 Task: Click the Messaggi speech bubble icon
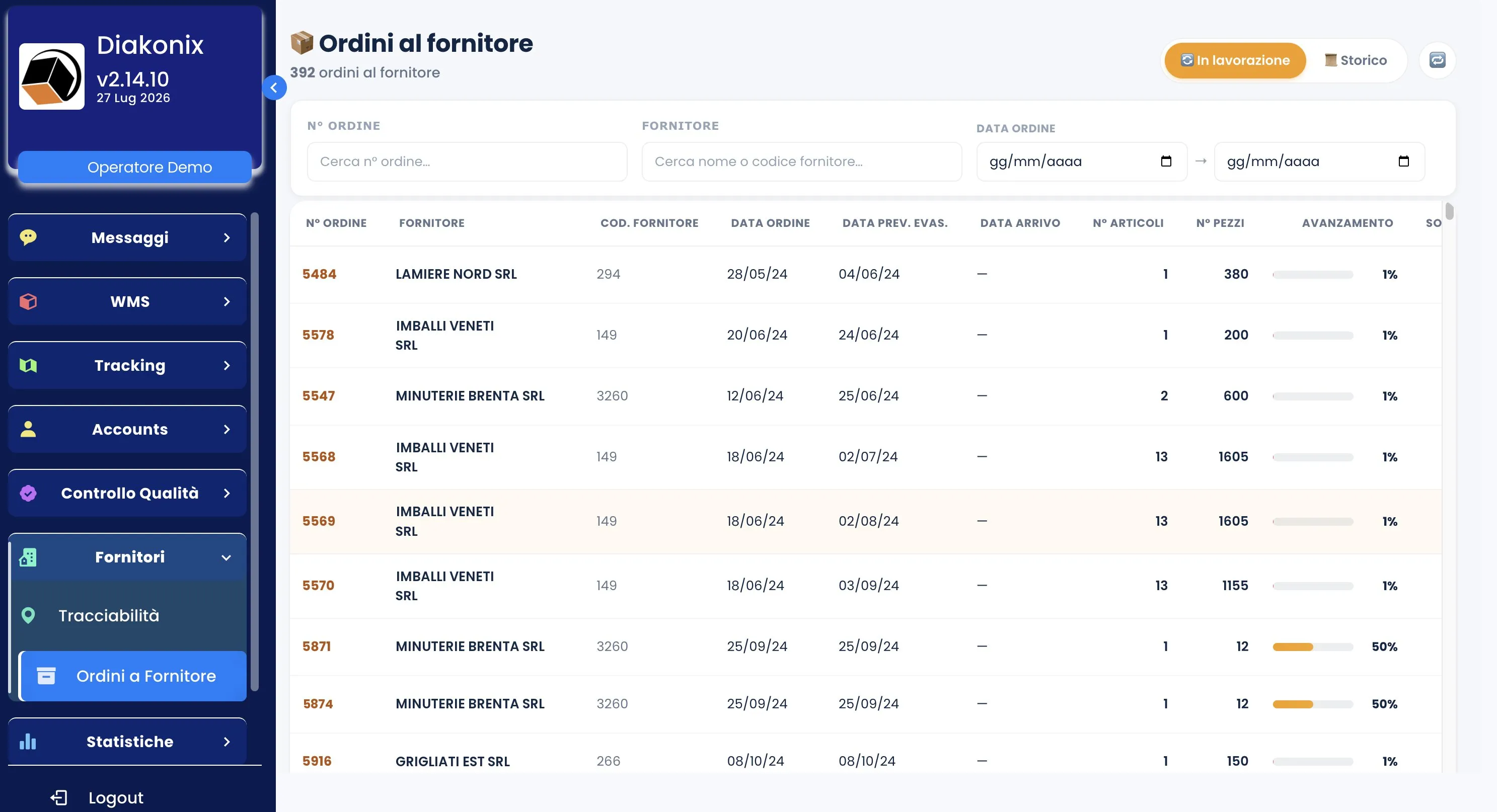[28, 237]
